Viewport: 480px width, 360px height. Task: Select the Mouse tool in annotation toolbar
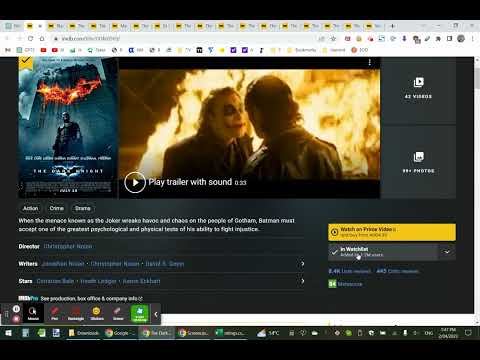33,314
